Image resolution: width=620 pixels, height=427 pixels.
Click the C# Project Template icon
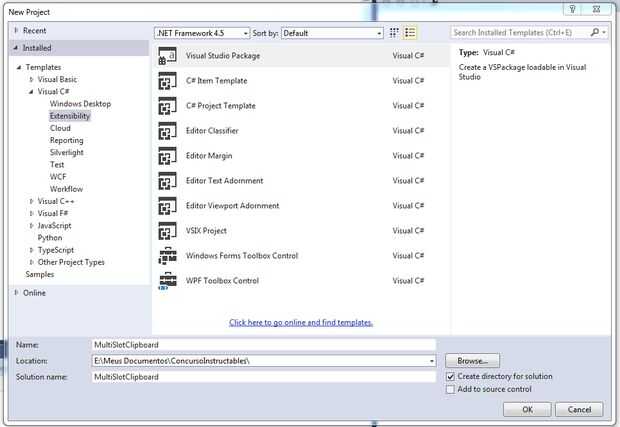pos(167,106)
